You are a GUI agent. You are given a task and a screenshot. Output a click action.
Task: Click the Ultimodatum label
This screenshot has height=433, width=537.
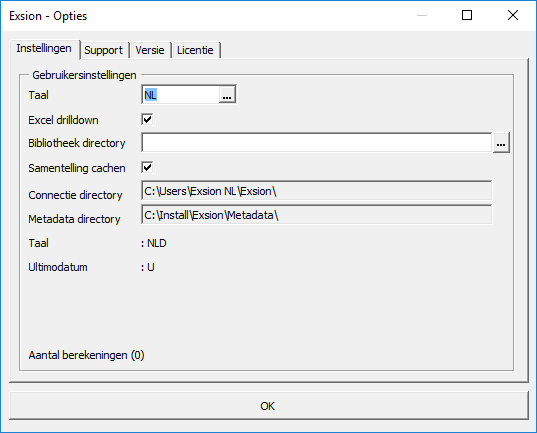58,267
